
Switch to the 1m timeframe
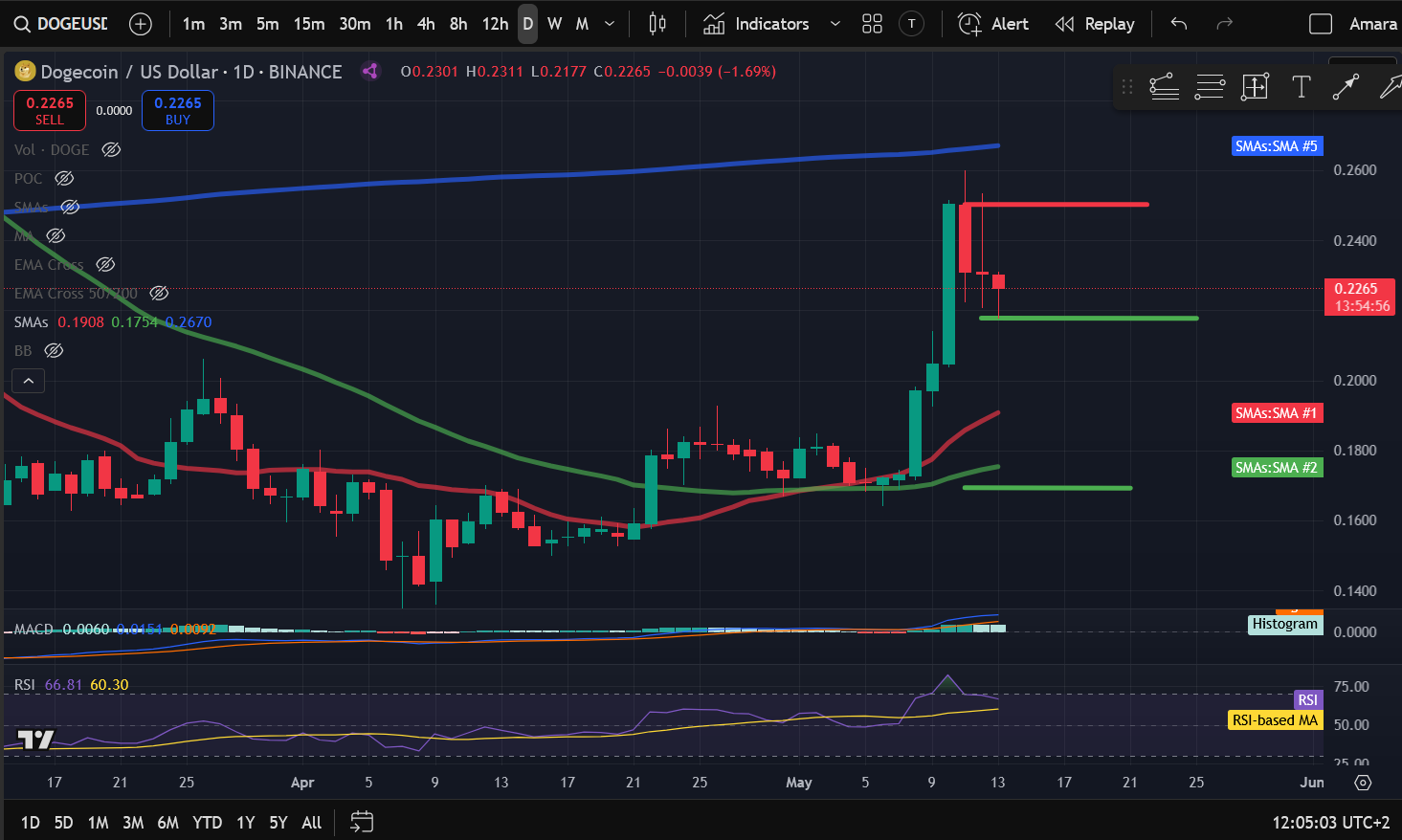pos(194,24)
